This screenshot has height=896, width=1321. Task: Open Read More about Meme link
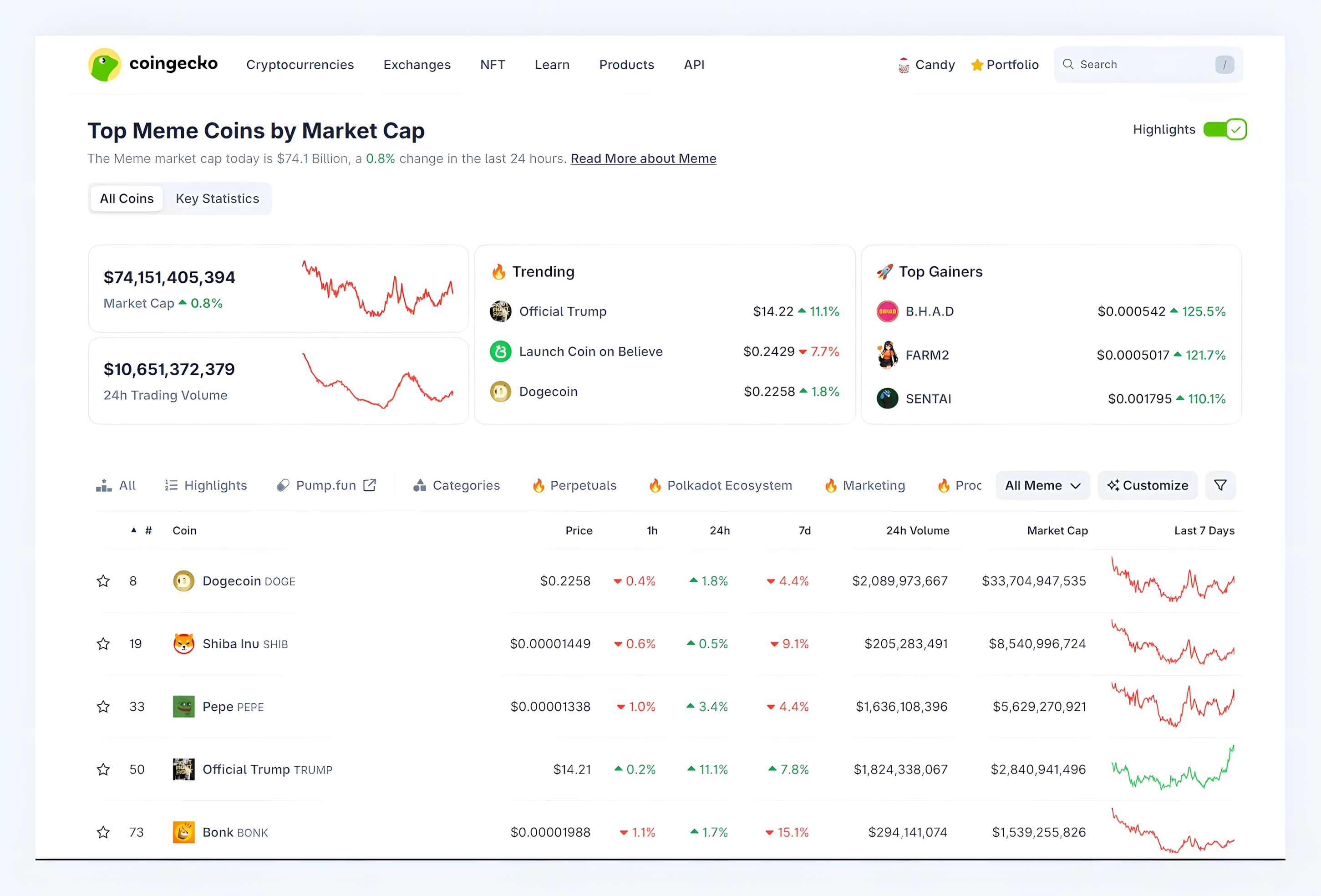(x=644, y=158)
